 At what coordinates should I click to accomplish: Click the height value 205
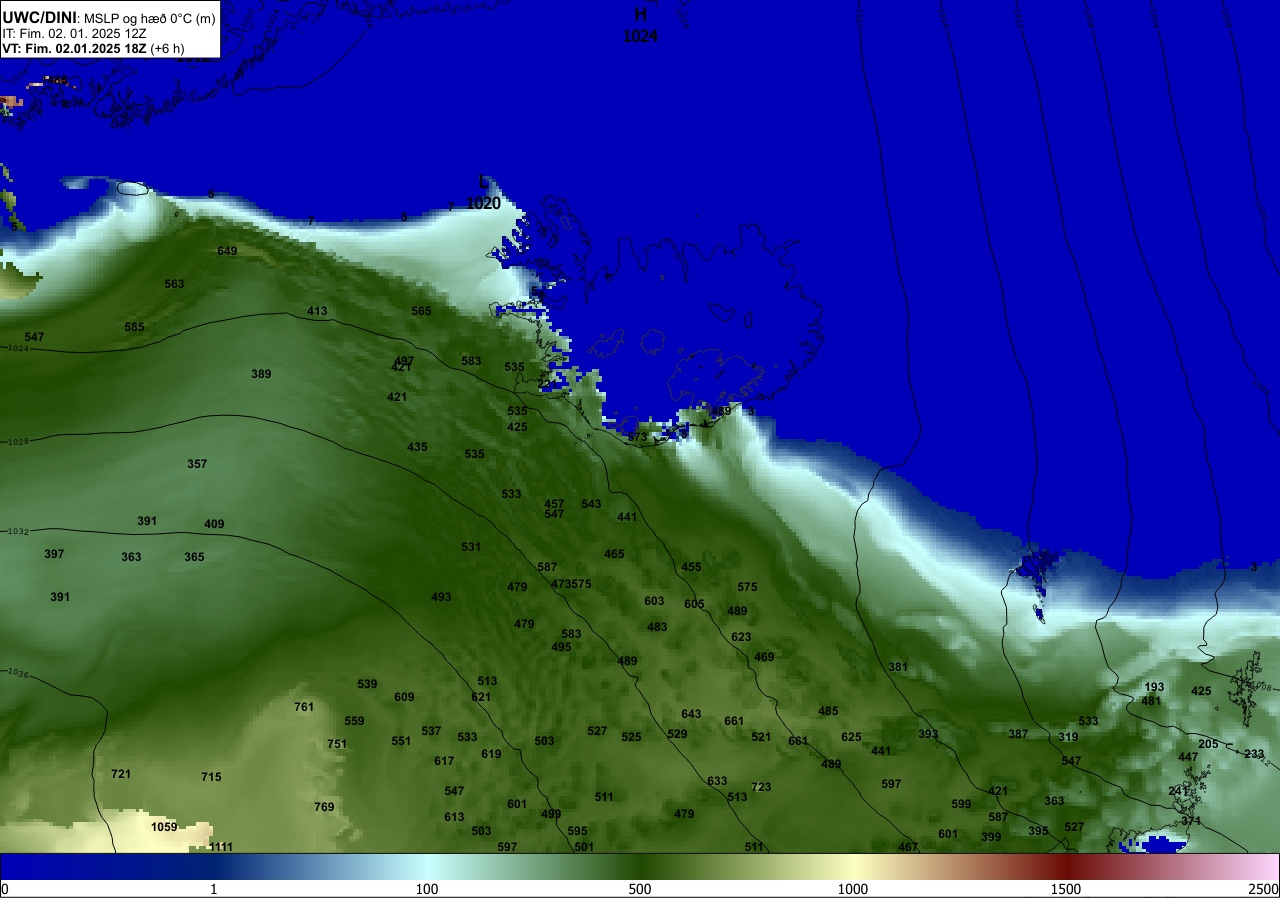click(x=1208, y=744)
